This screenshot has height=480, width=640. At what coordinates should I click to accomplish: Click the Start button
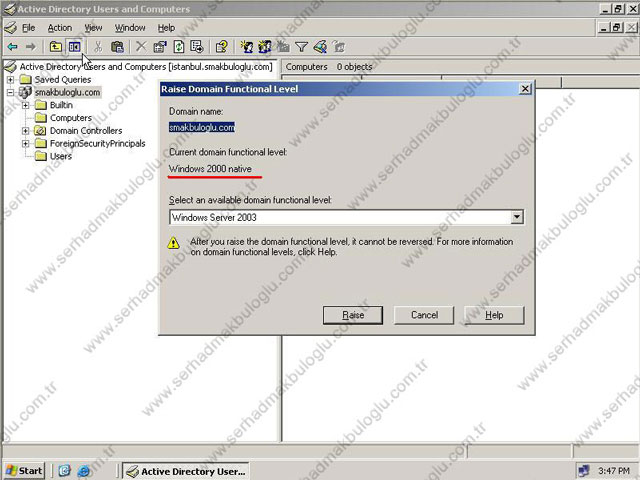tap(24, 471)
